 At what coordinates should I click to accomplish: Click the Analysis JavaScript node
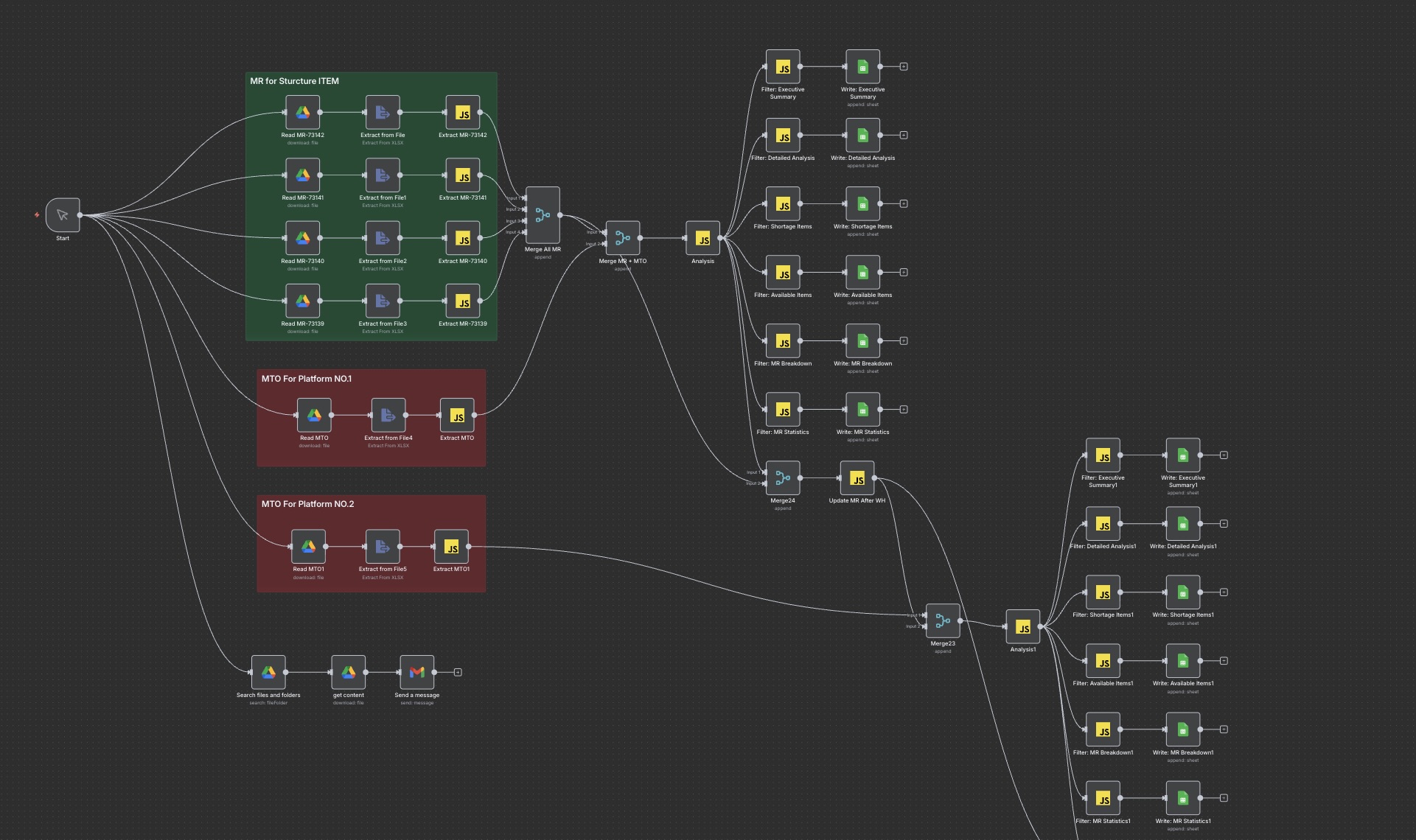[x=702, y=238]
